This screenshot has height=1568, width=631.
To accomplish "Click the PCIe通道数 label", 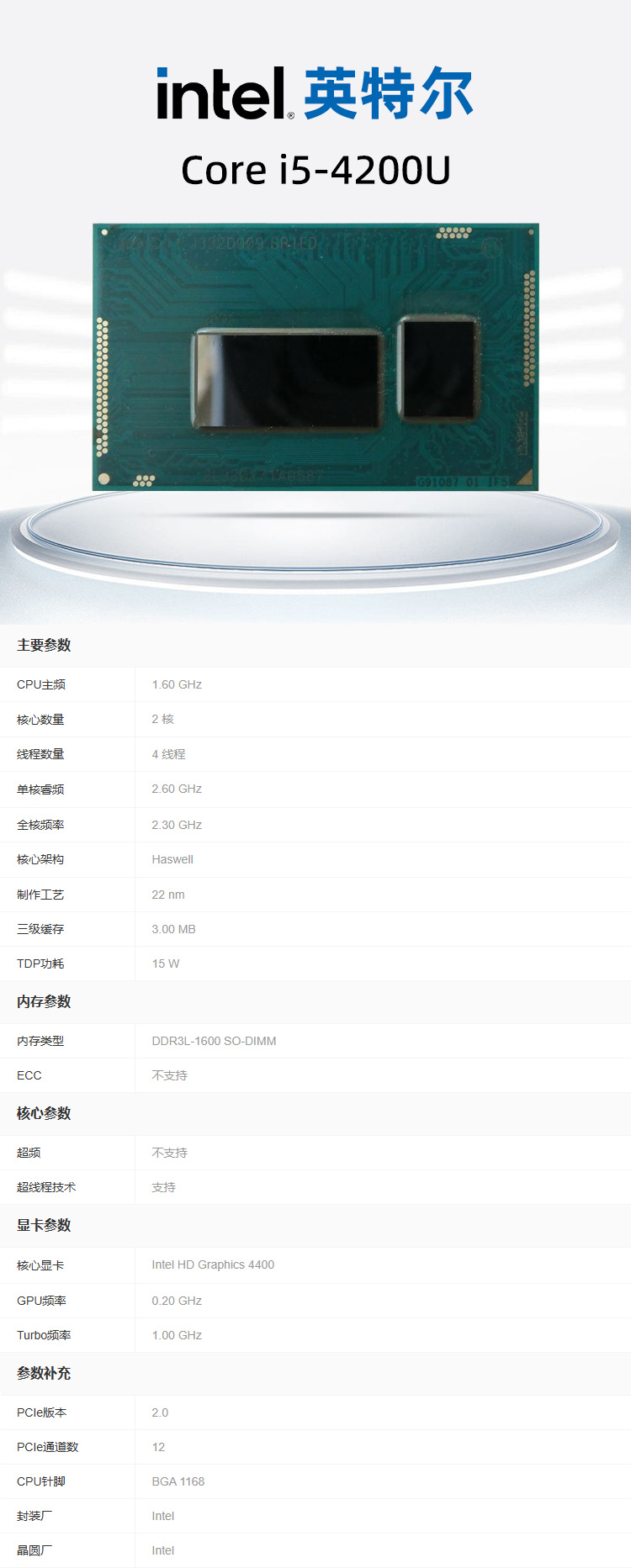I will [48, 1447].
